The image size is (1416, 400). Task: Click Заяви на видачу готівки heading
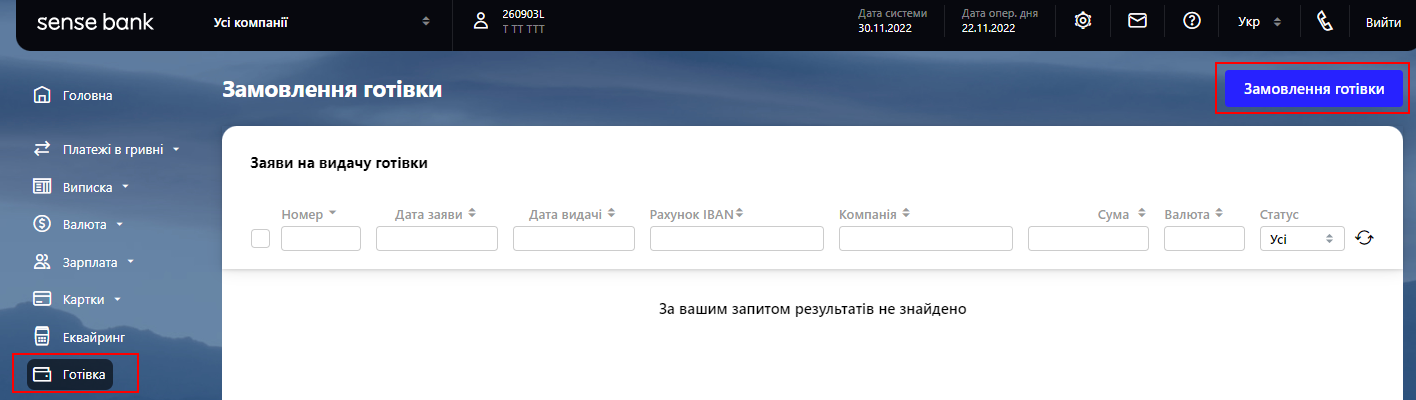pyautogui.click(x=339, y=163)
